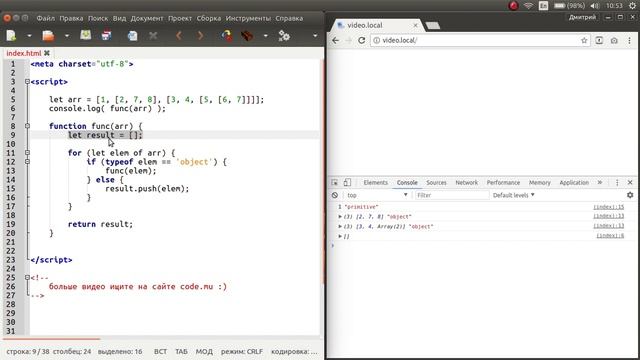Open the Default levels dropdown
The image size is (640, 360).
pyautogui.click(x=513, y=195)
